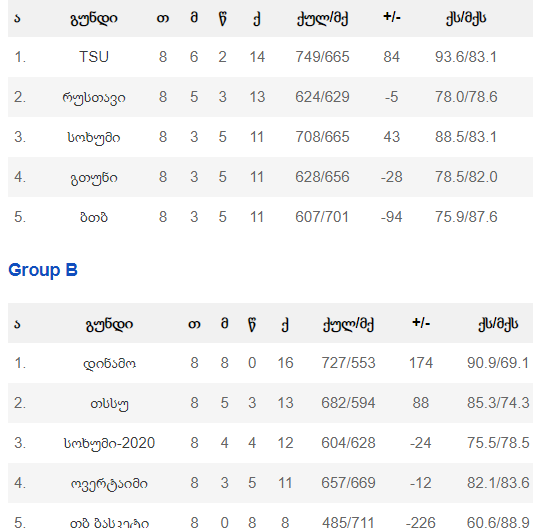Viewport: 533px width, 528px height.
Task: Click სოხუმი-2020 team name
Action: [x=109, y=443]
